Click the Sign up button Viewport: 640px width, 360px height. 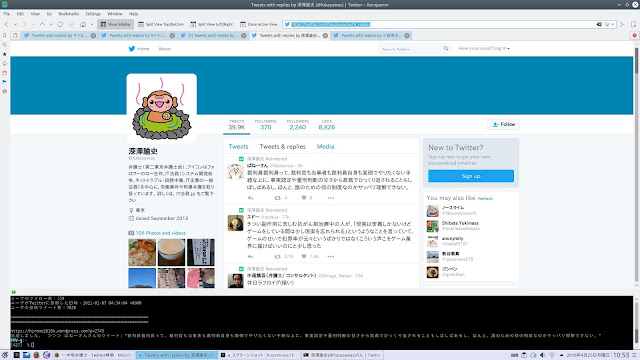pyautogui.click(x=471, y=176)
